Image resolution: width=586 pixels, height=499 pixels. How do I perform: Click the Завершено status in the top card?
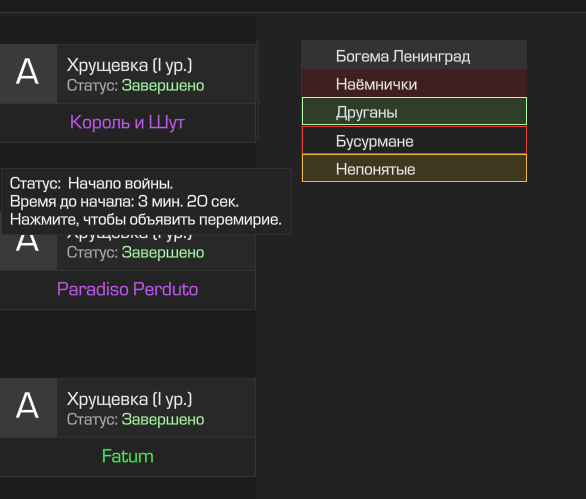tap(163, 86)
